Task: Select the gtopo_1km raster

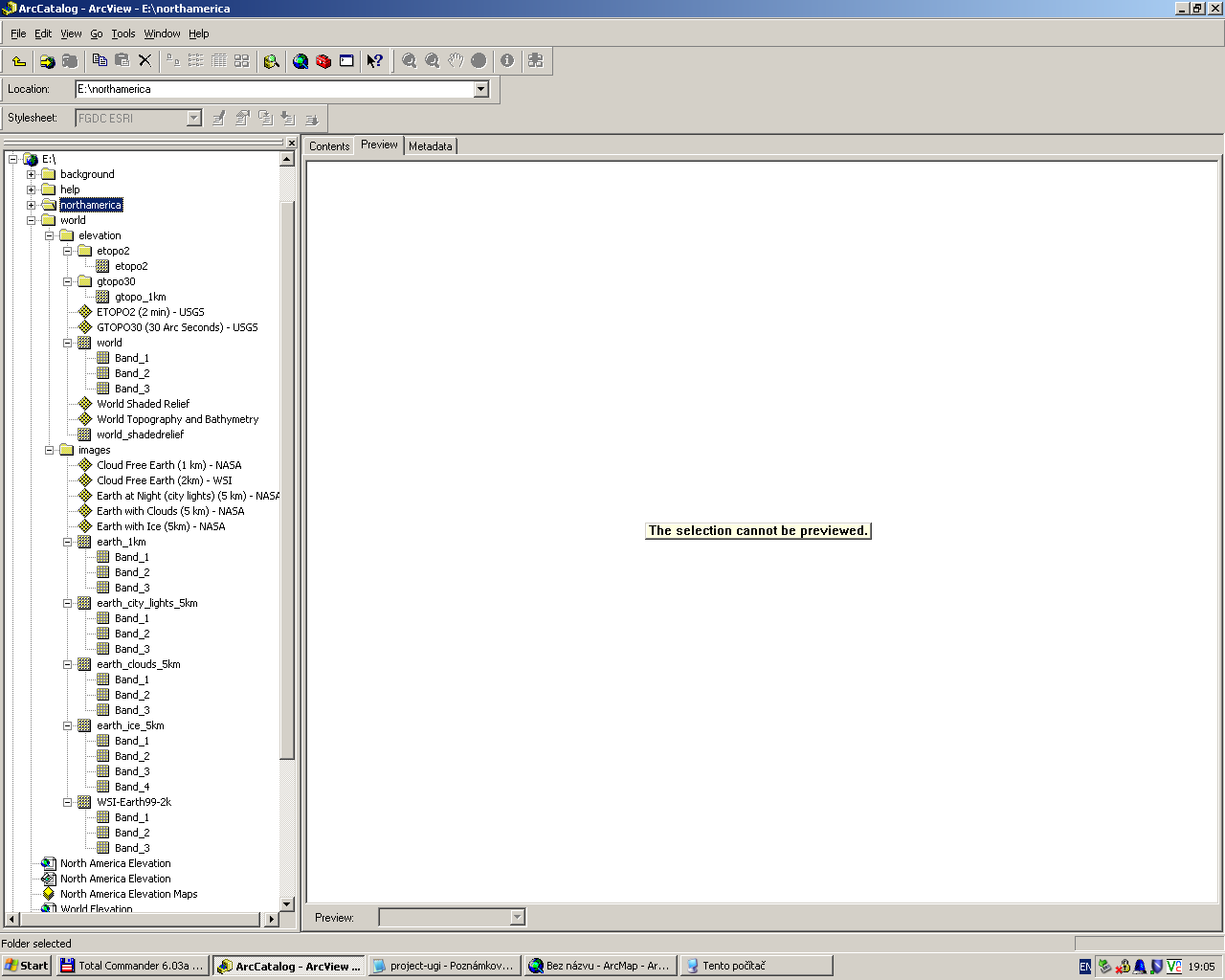Action: tap(140, 297)
